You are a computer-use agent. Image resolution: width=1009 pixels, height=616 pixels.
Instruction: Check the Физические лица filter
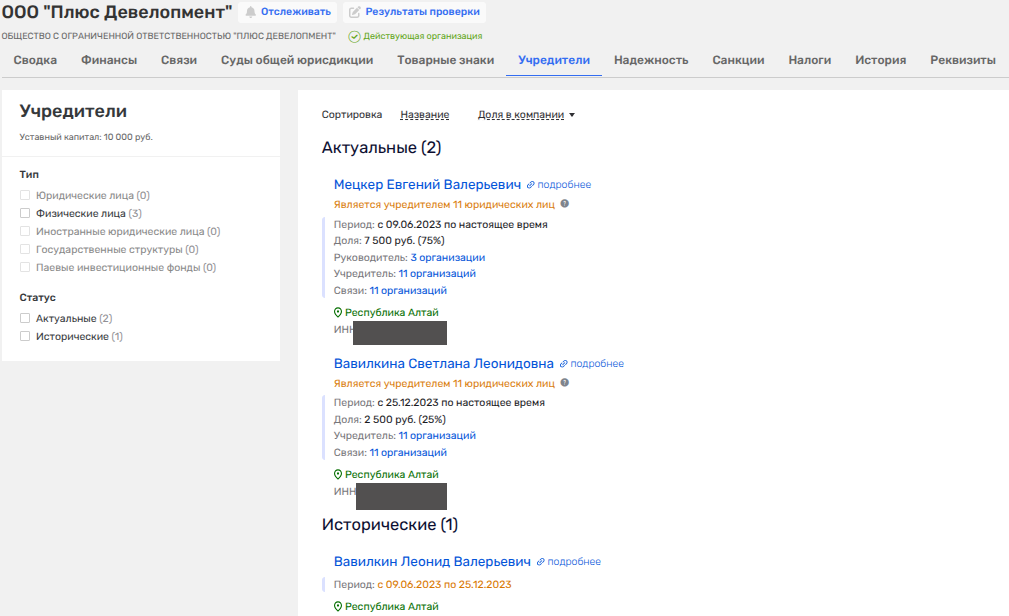click(x=25, y=213)
